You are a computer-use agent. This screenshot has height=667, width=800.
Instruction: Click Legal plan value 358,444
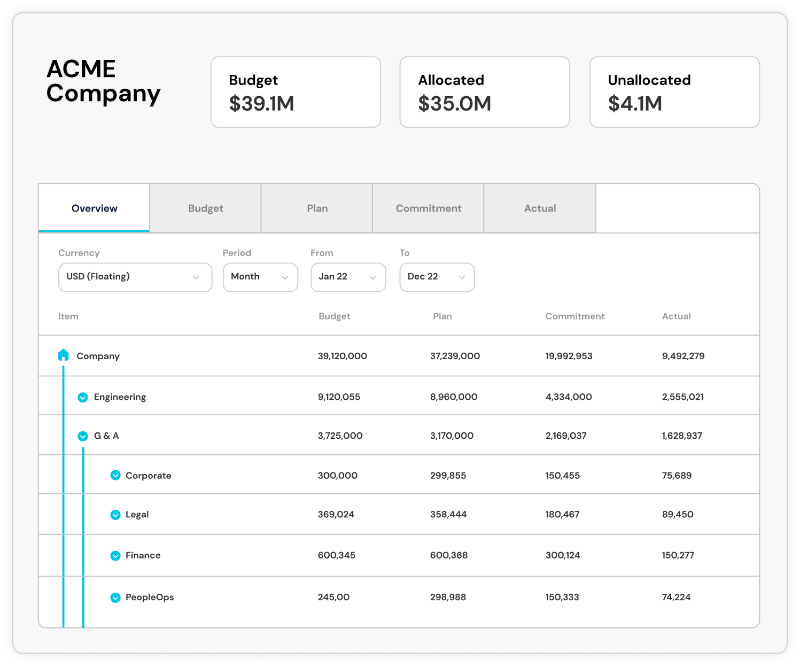point(448,514)
